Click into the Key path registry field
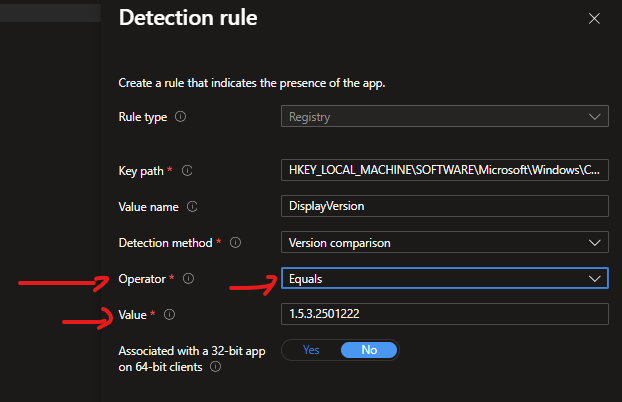The image size is (622, 402). tap(444, 171)
